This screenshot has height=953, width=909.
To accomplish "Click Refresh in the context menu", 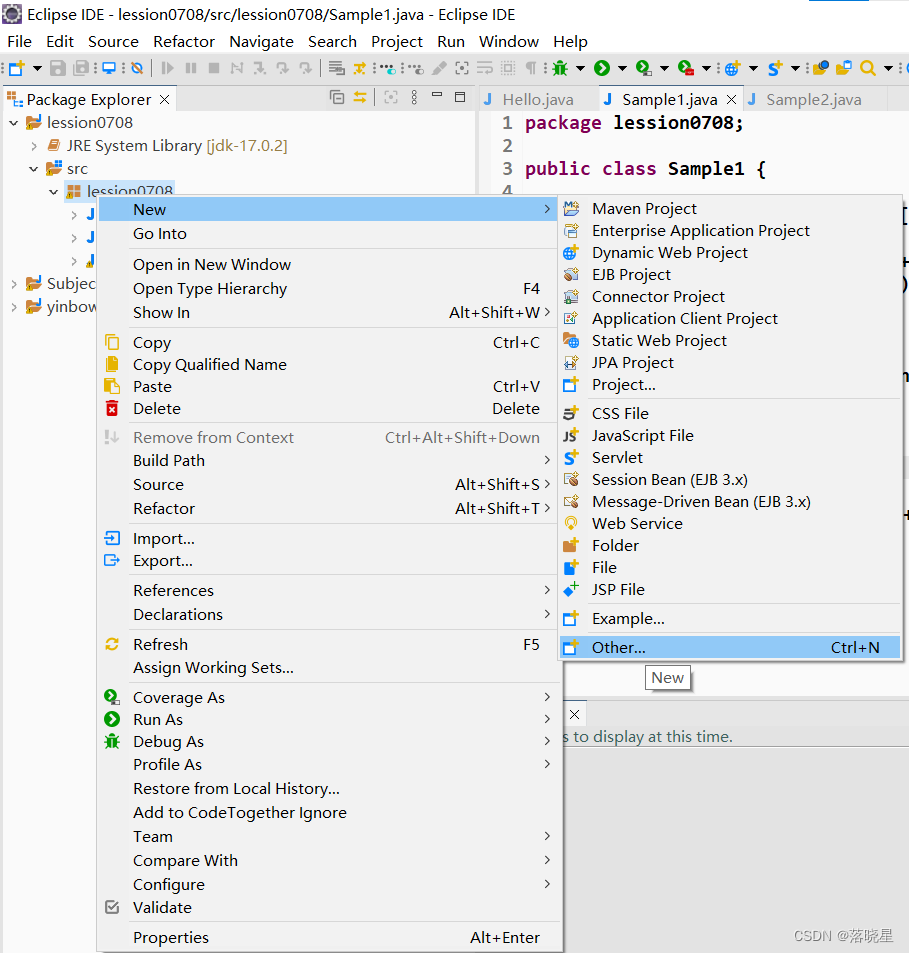I will (x=328, y=644).
